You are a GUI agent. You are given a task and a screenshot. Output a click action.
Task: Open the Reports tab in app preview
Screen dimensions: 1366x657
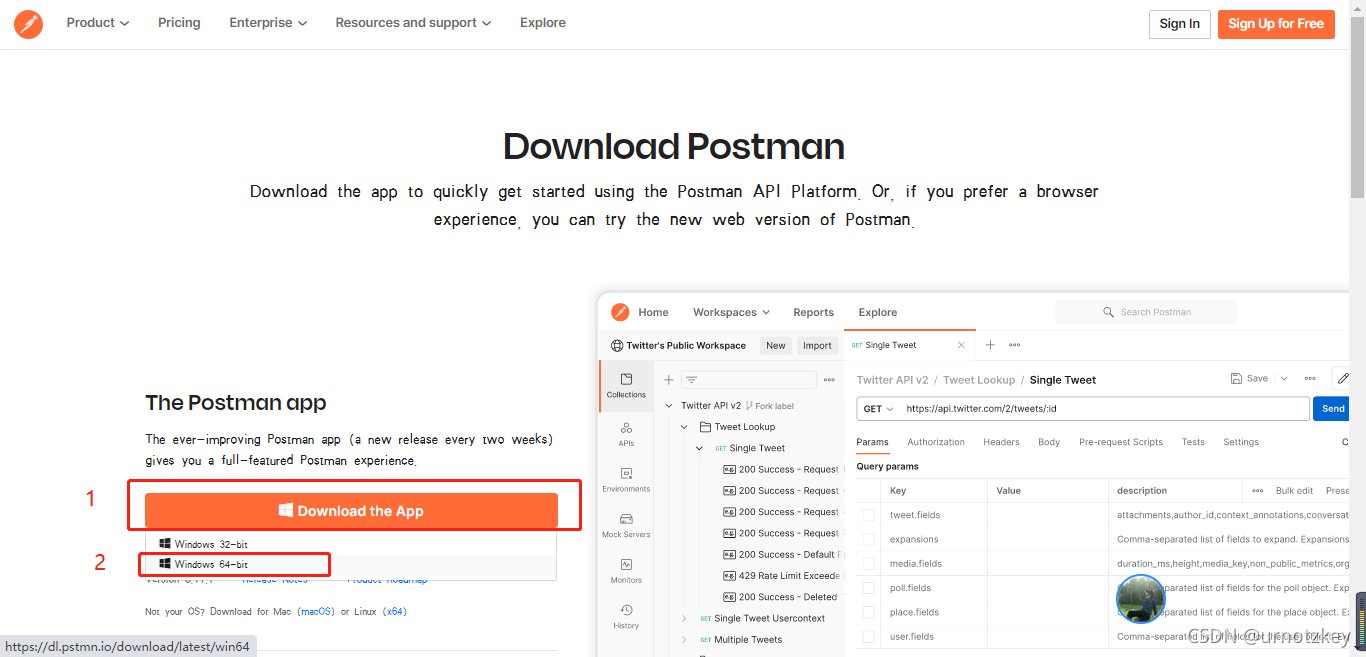coord(813,312)
